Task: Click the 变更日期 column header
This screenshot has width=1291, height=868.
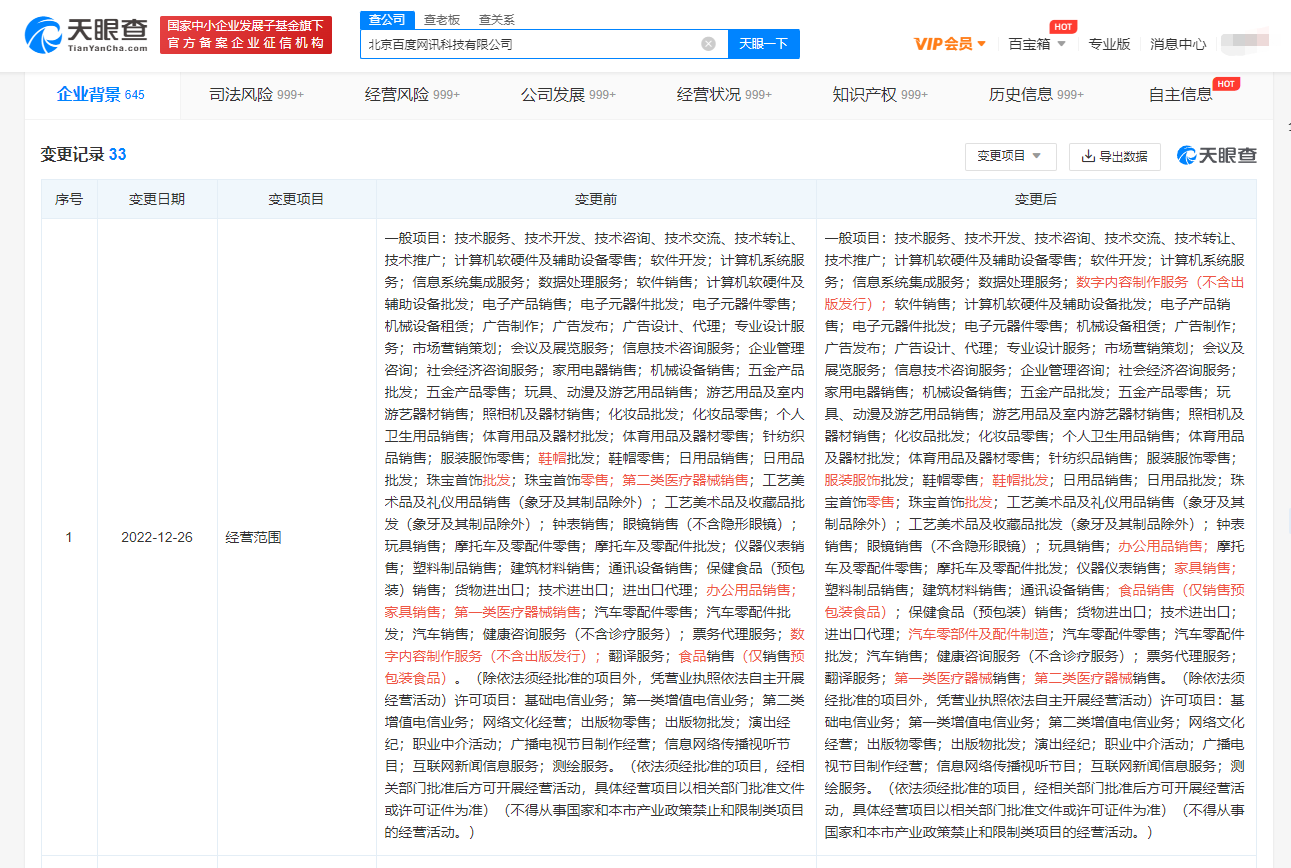Action: point(157,200)
